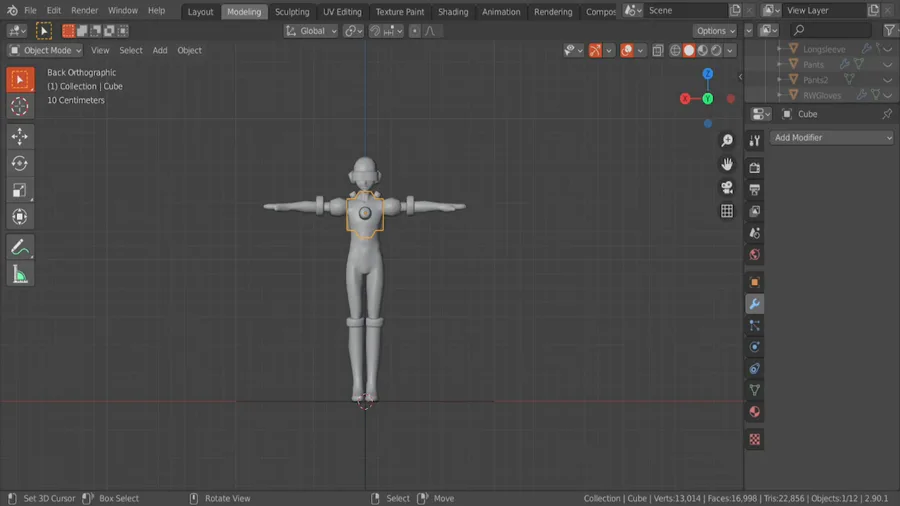
Task: Open properties editor type dropdown
Action: pos(761,114)
